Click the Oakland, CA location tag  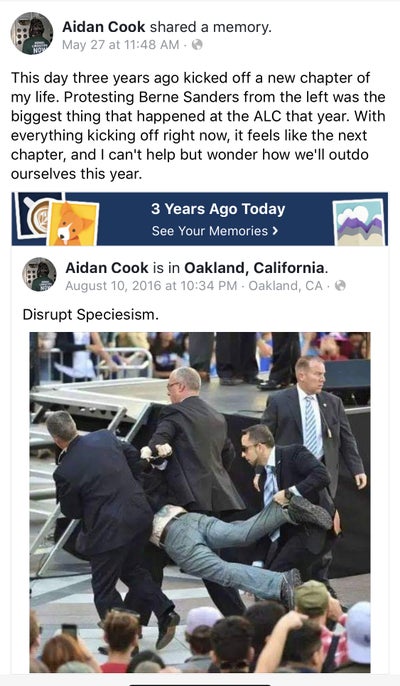285,286
